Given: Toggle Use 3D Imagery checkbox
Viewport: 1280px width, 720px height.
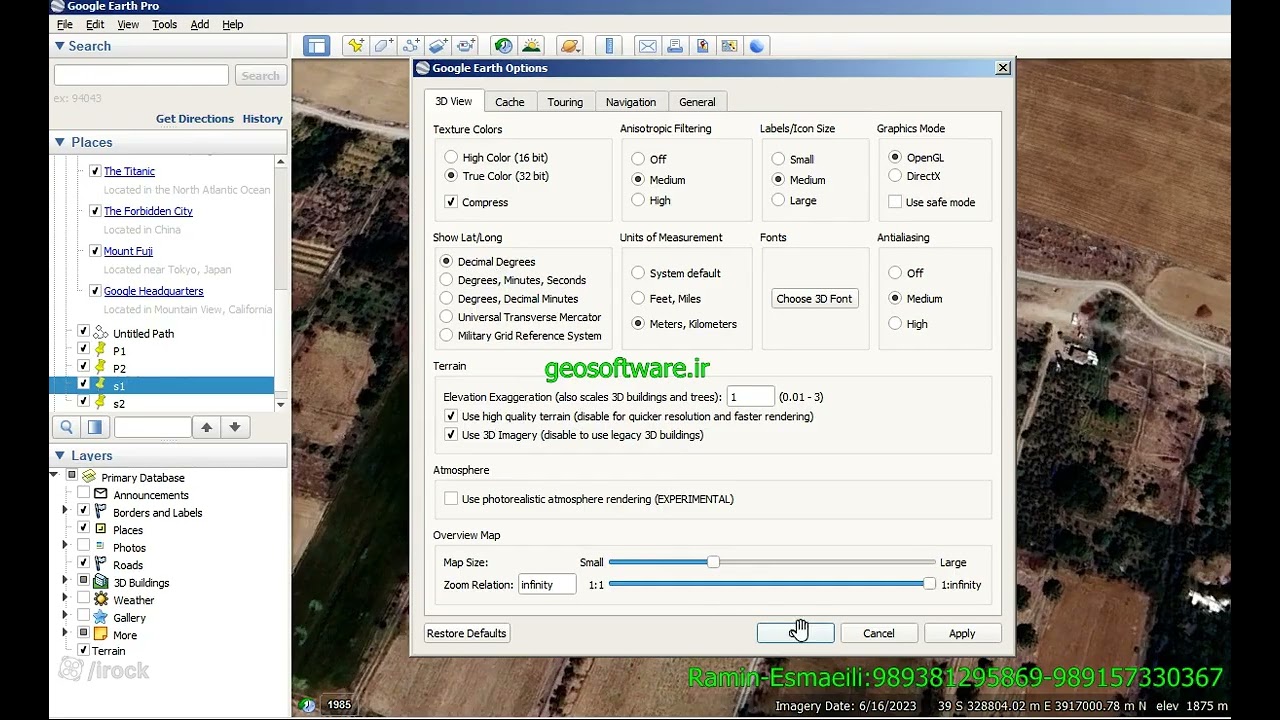Looking at the screenshot, I should pos(451,435).
